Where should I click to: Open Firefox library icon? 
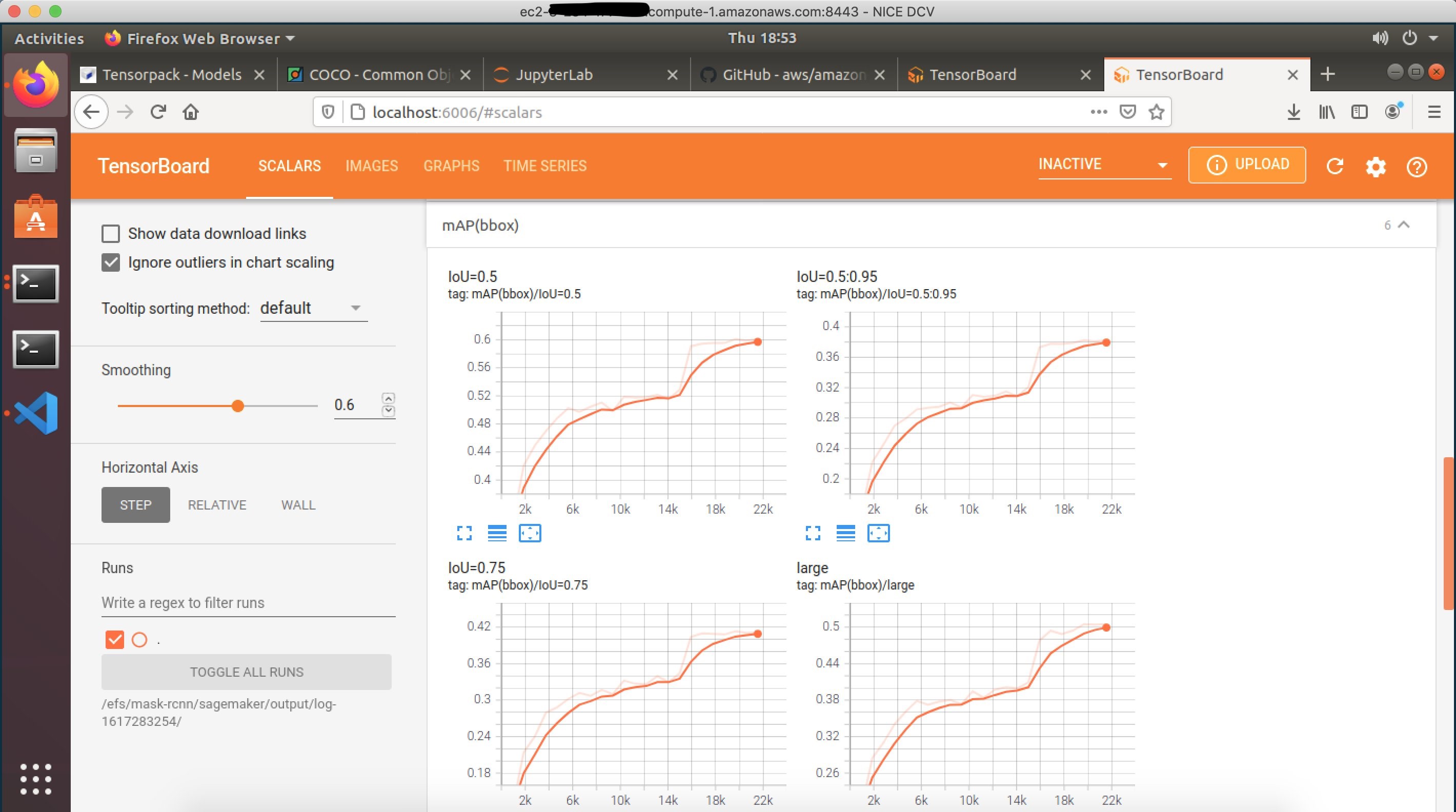pyautogui.click(x=1327, y=112)
